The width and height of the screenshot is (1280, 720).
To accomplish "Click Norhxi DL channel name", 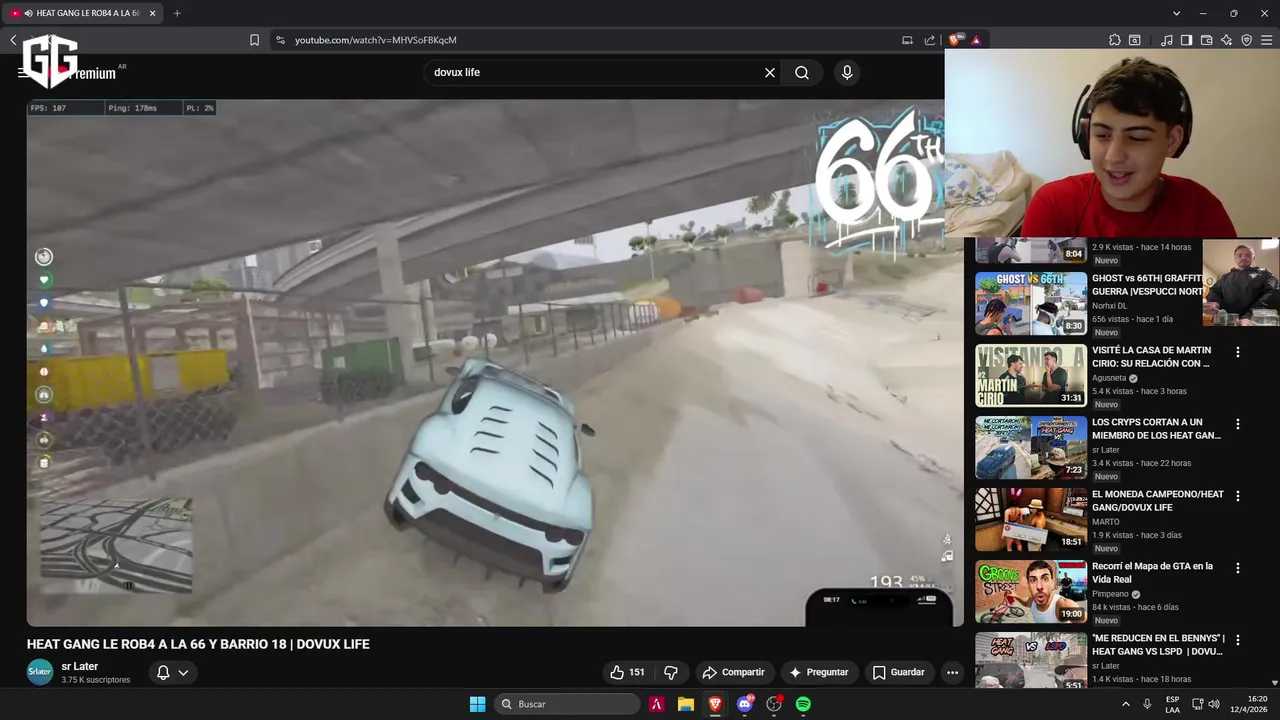I will (1109, 306).
